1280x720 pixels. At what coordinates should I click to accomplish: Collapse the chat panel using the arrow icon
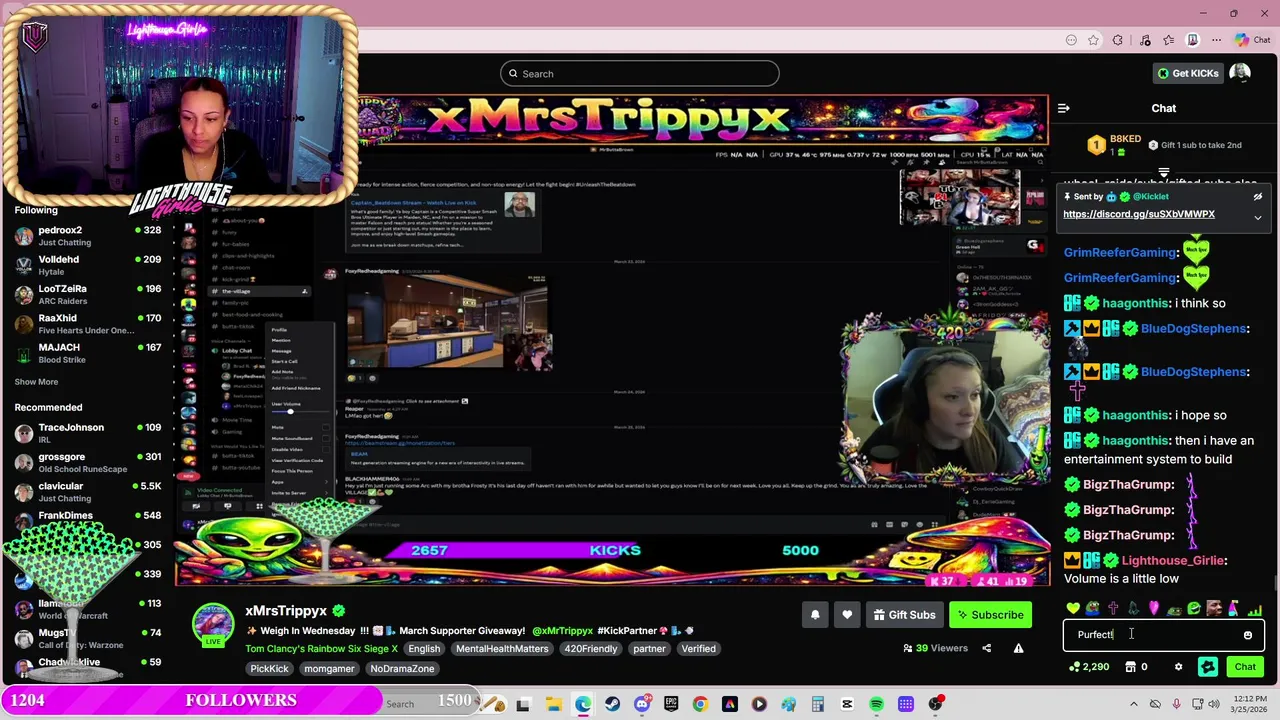click(x=1064, y=108)
